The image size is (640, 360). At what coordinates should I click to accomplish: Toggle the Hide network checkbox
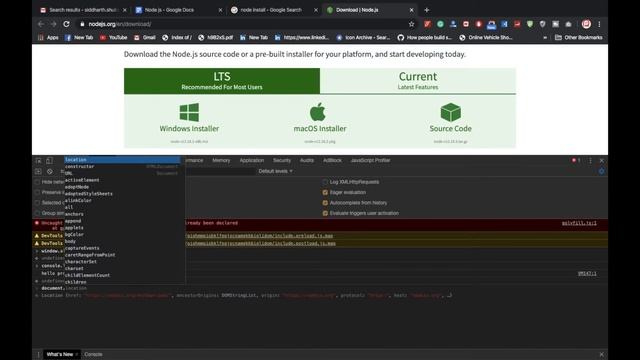click(x=38, y=182)
